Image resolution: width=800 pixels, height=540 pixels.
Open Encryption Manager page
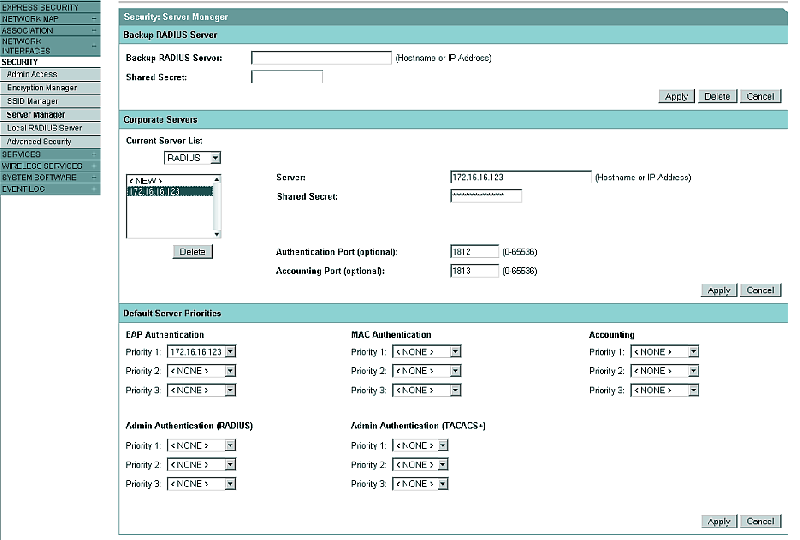click(x=50, y=88)
